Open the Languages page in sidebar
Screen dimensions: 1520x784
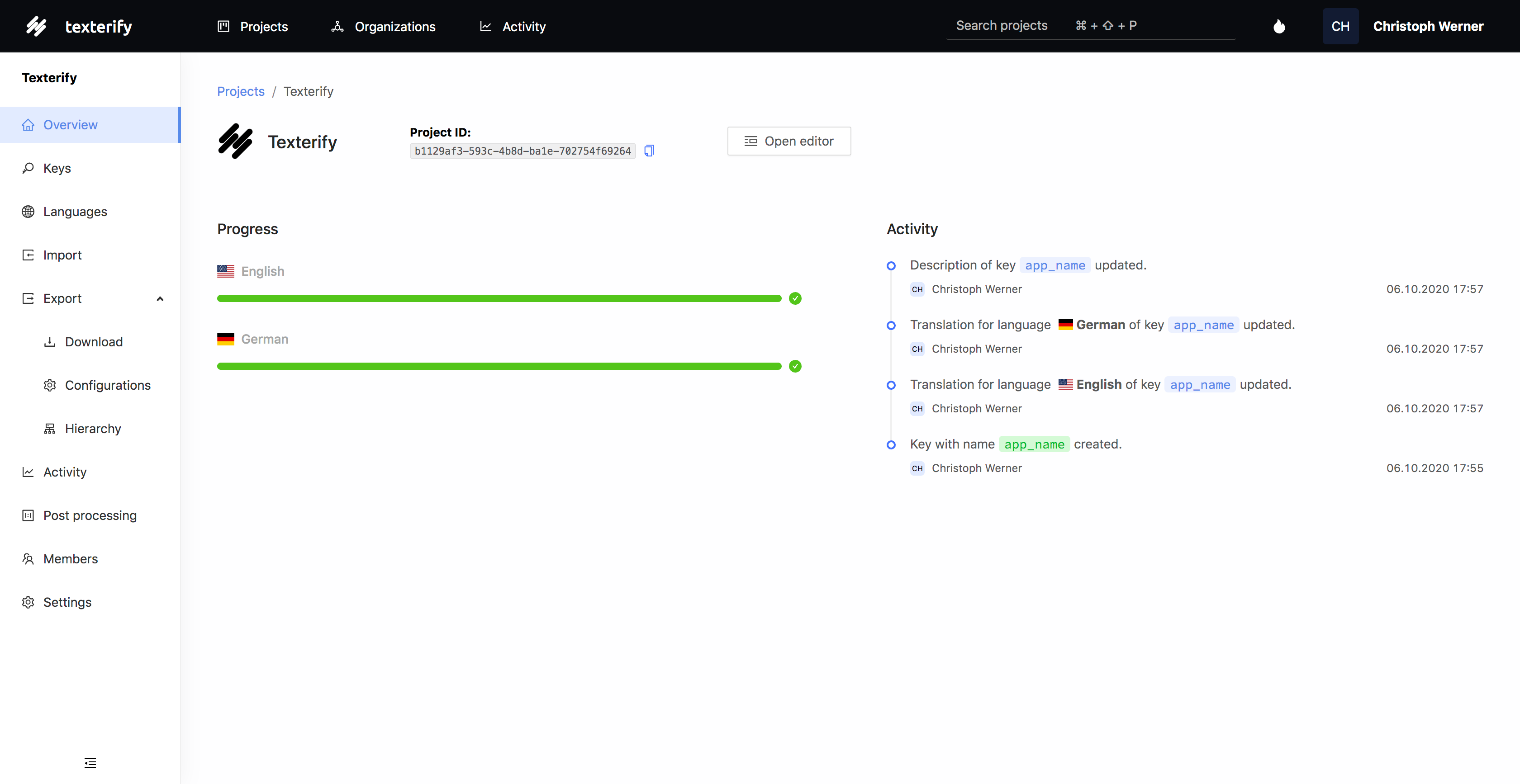75,212
